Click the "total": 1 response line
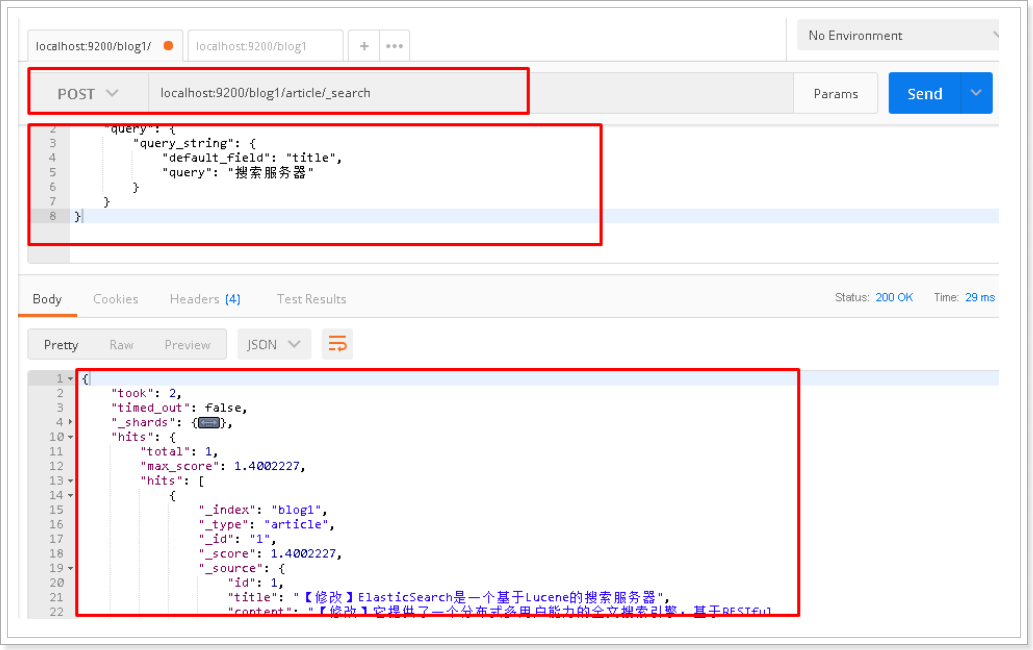This screenshot has width=1033, height=650. click(x=179, y=451)
